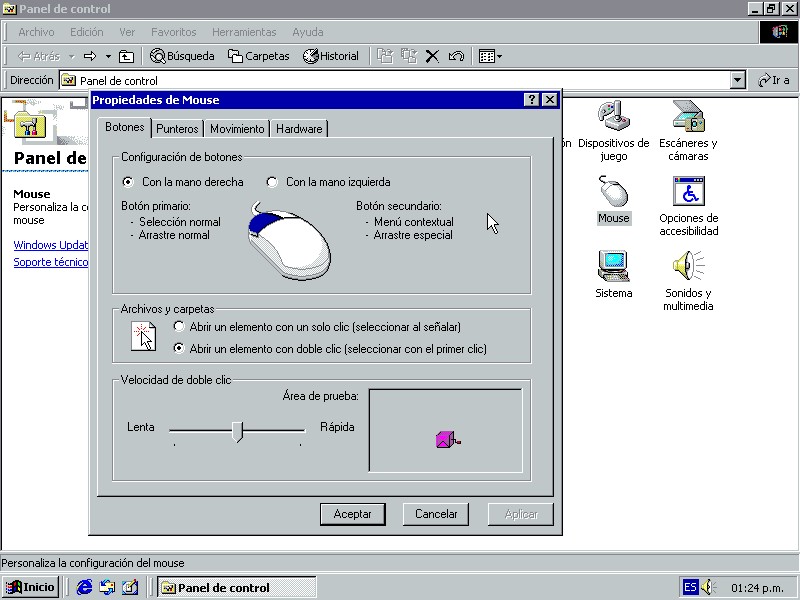Switch to the Punteros tab
The height and width of the screenshot is (600, 800).
tap(177, 129)
